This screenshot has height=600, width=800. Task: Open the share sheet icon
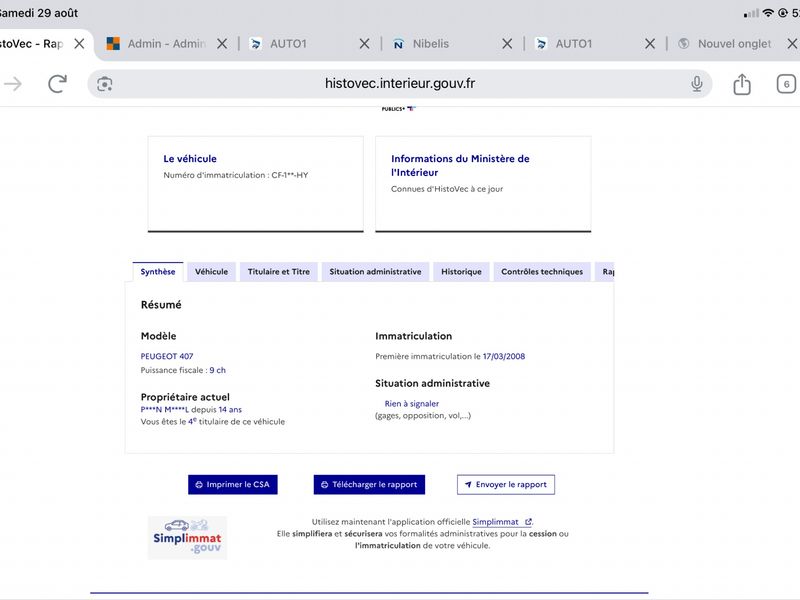[x=742, y=84]
